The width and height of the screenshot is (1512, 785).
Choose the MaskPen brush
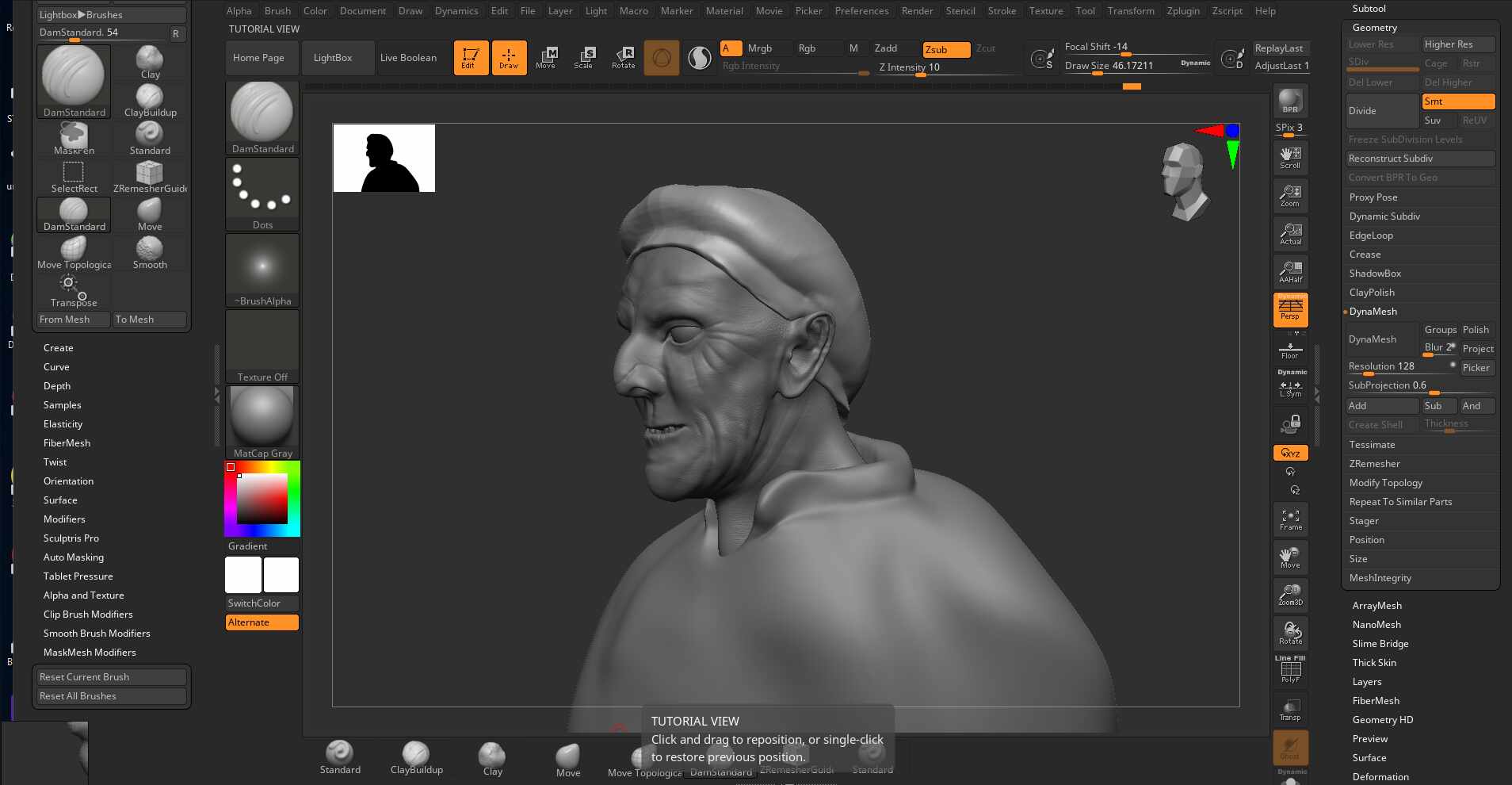74,139
